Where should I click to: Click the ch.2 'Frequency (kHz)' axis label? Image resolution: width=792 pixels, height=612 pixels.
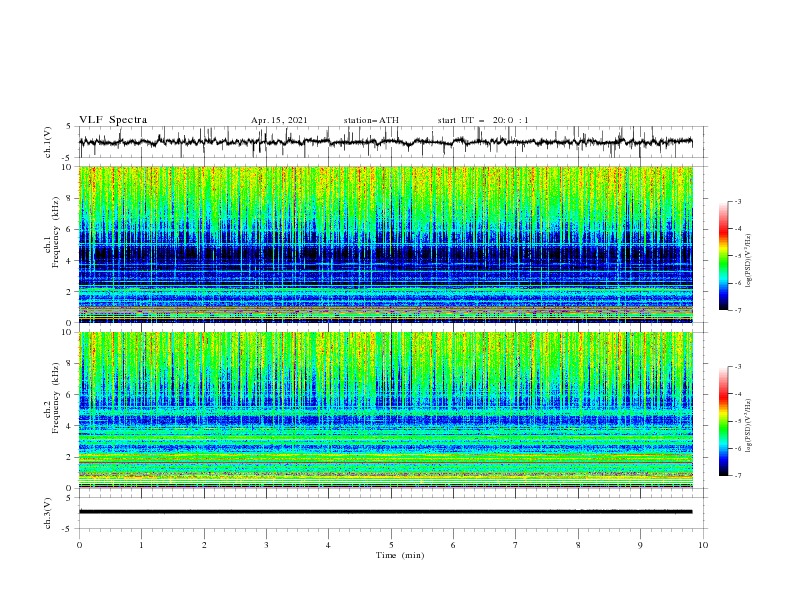[x=55, y=398]
